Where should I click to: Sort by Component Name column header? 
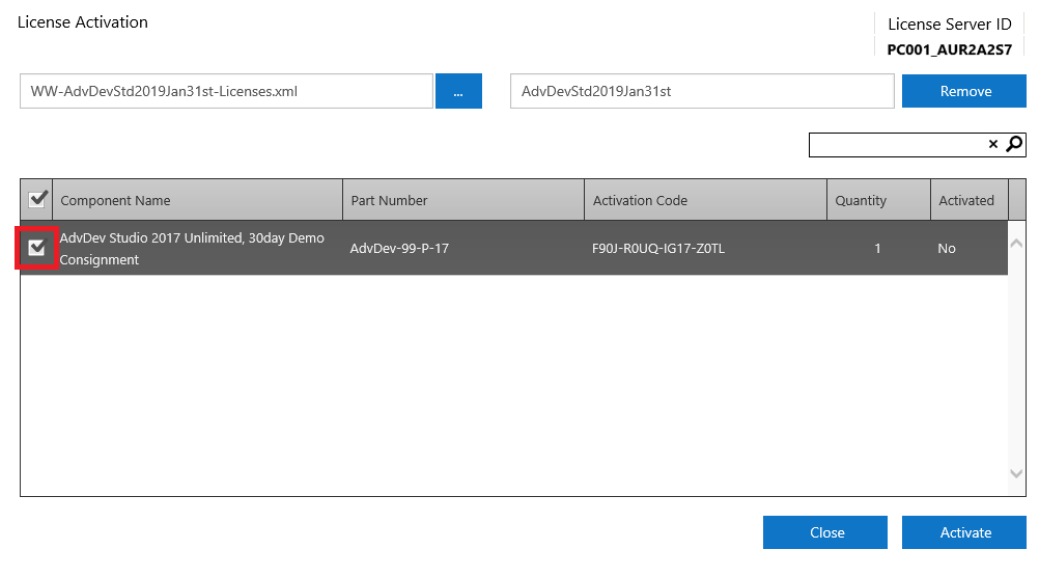(x=198, y=200)
